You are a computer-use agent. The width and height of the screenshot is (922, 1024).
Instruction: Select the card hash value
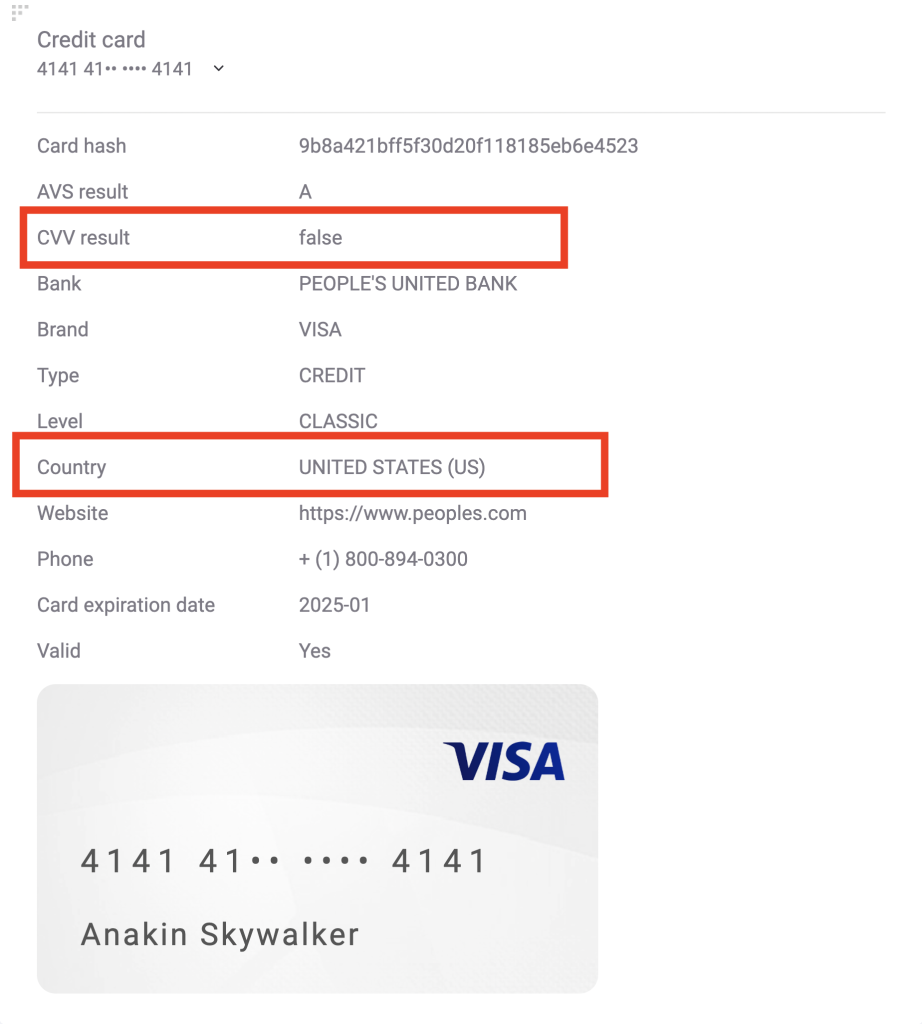pyautogui.click(x=468, y=146)
